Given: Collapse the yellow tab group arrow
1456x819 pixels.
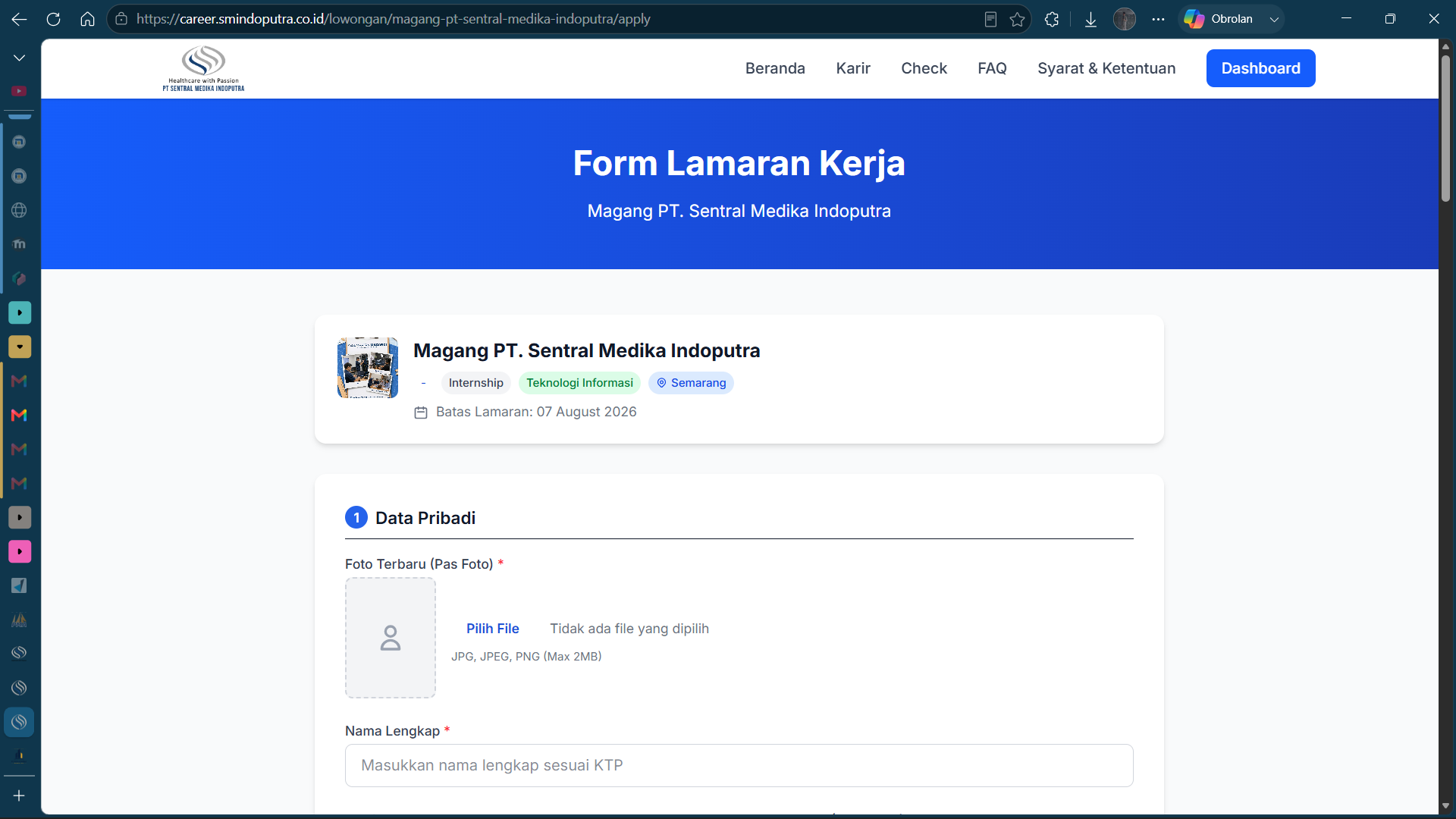Looking at the screenshot, I should pos(20,347).
